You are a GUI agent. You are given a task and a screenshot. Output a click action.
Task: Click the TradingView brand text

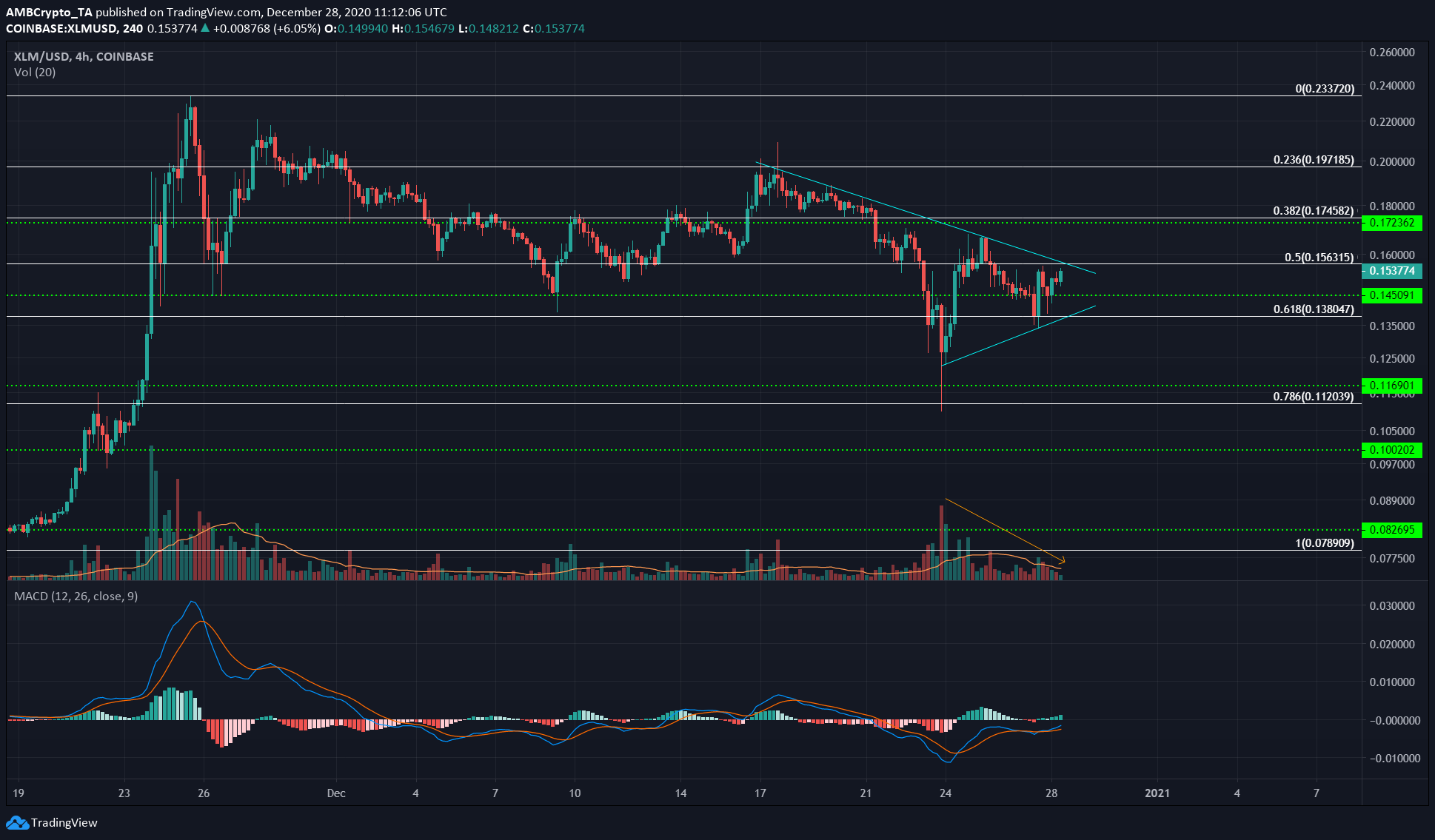[64, 822]
